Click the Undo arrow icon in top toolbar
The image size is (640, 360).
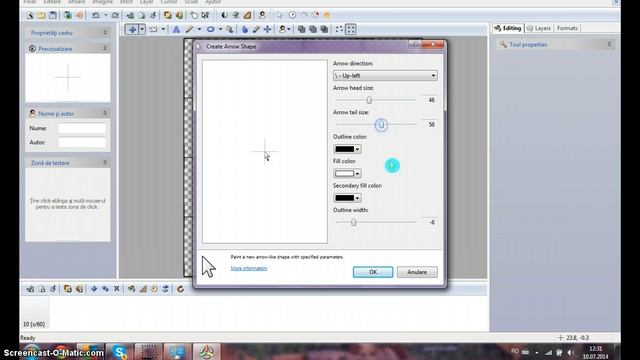(96, 16)
